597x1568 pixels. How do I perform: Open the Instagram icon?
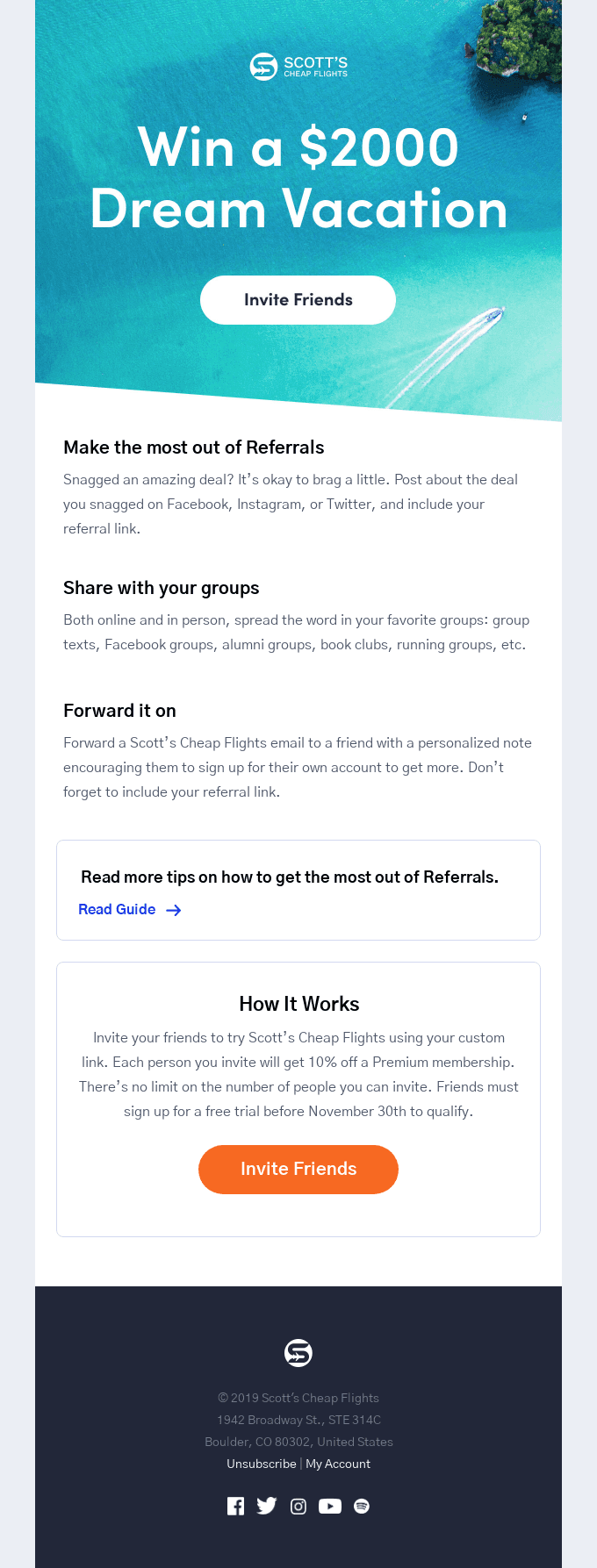pyautogui.click(x=298, y=1507)
